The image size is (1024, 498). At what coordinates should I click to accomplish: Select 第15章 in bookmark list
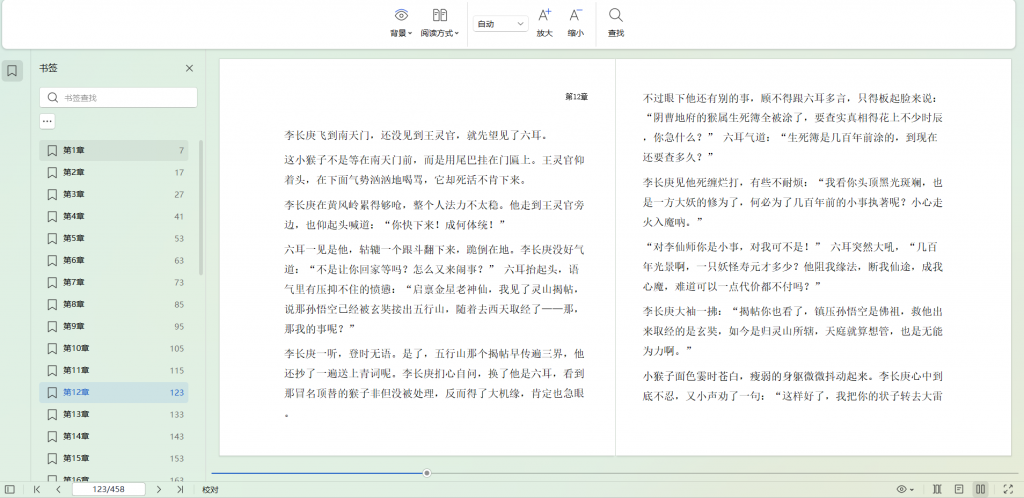click(114, 458)
